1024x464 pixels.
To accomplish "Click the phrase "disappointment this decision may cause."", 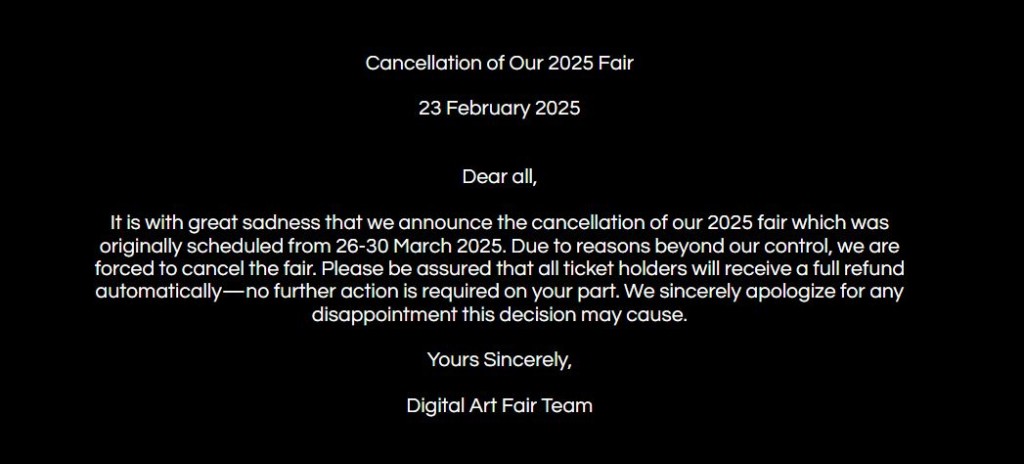I will 499,314.
